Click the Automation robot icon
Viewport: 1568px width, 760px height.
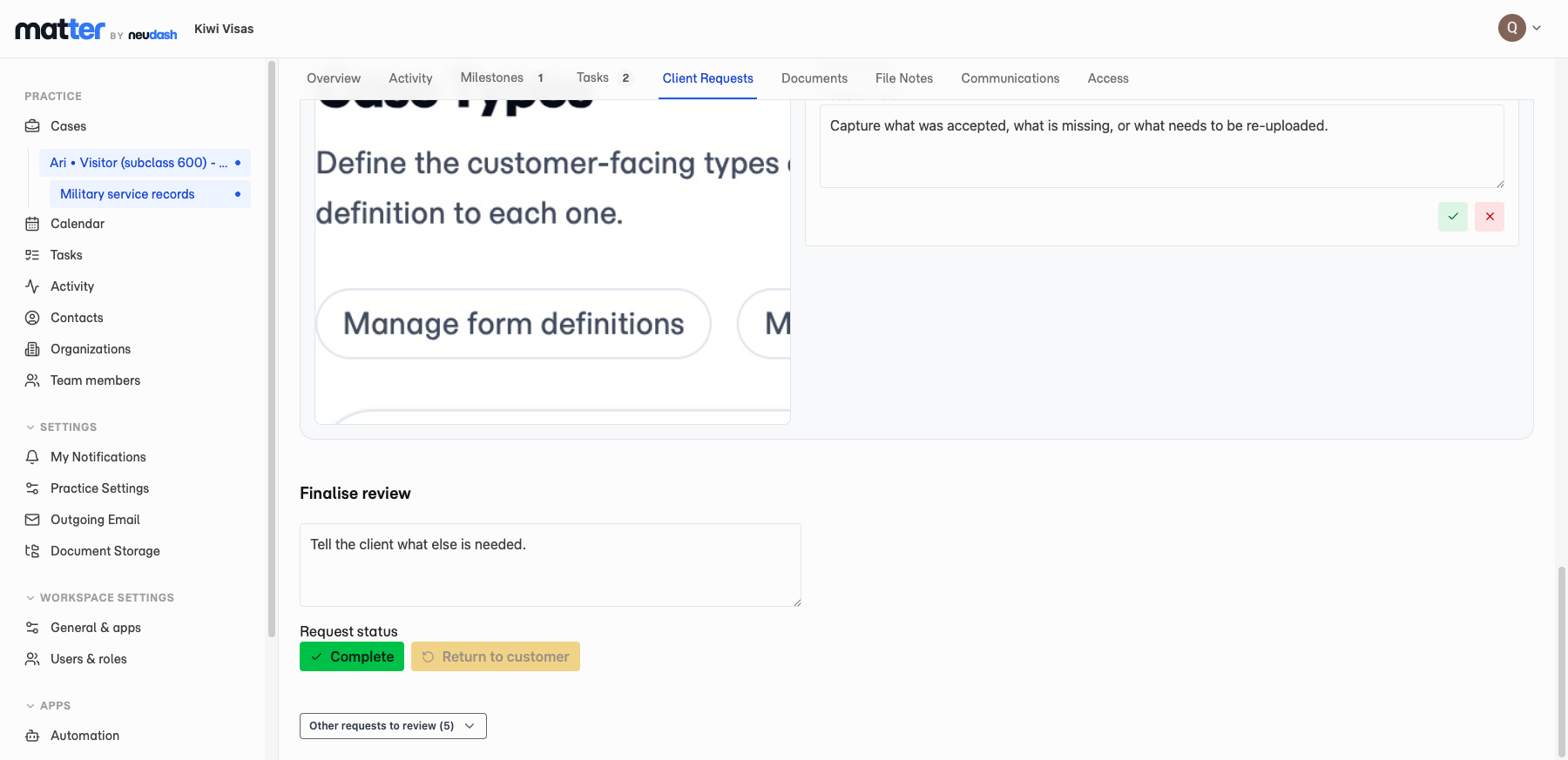[32, 736]
